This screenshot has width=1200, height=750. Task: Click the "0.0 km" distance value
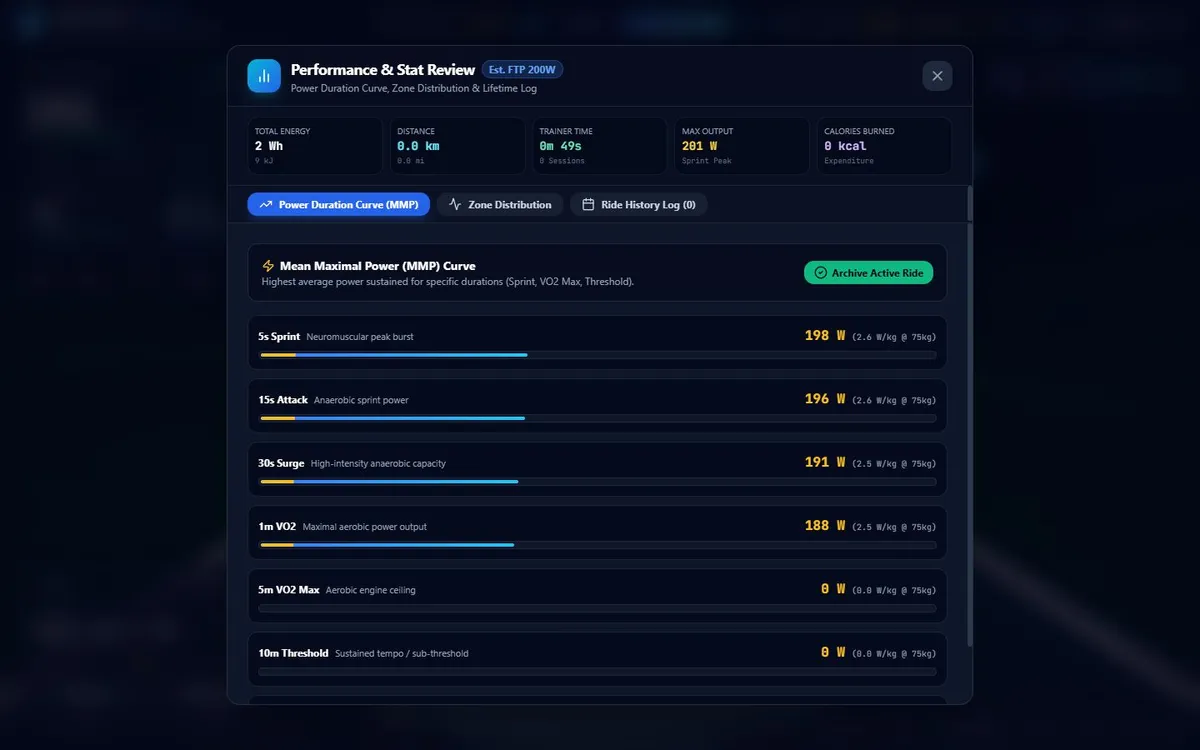(x=418, y=146)
